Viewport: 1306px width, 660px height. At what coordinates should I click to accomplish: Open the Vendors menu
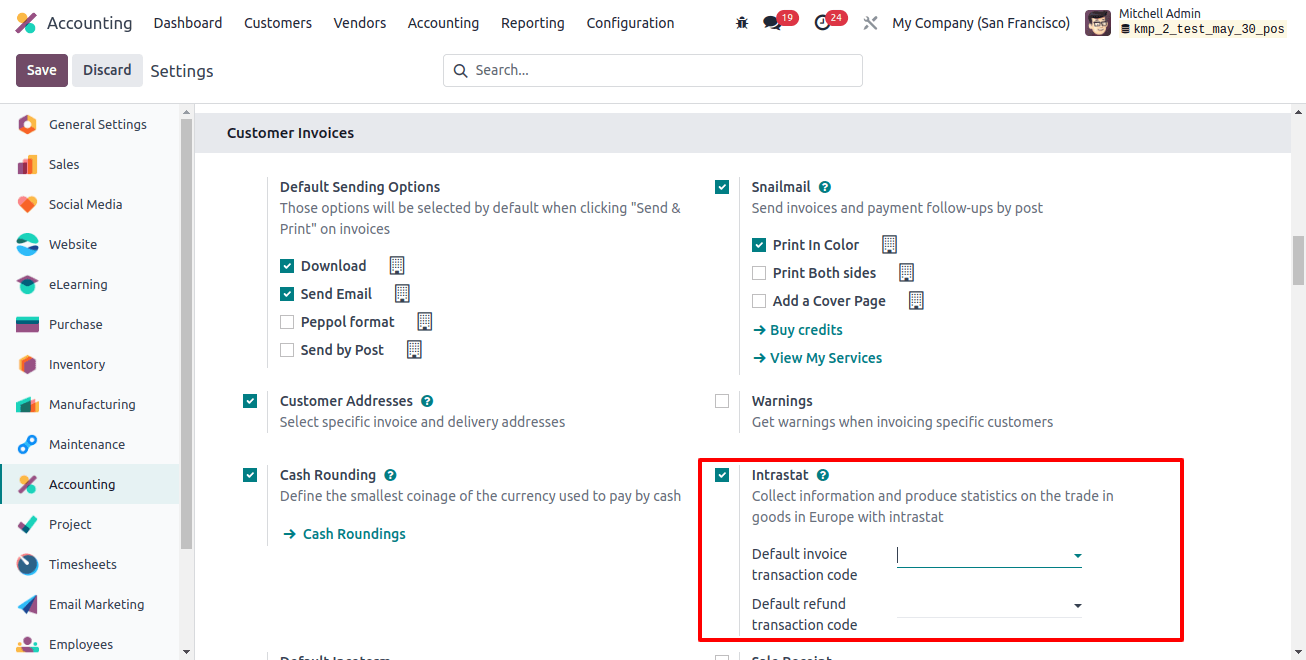(360, 23)
